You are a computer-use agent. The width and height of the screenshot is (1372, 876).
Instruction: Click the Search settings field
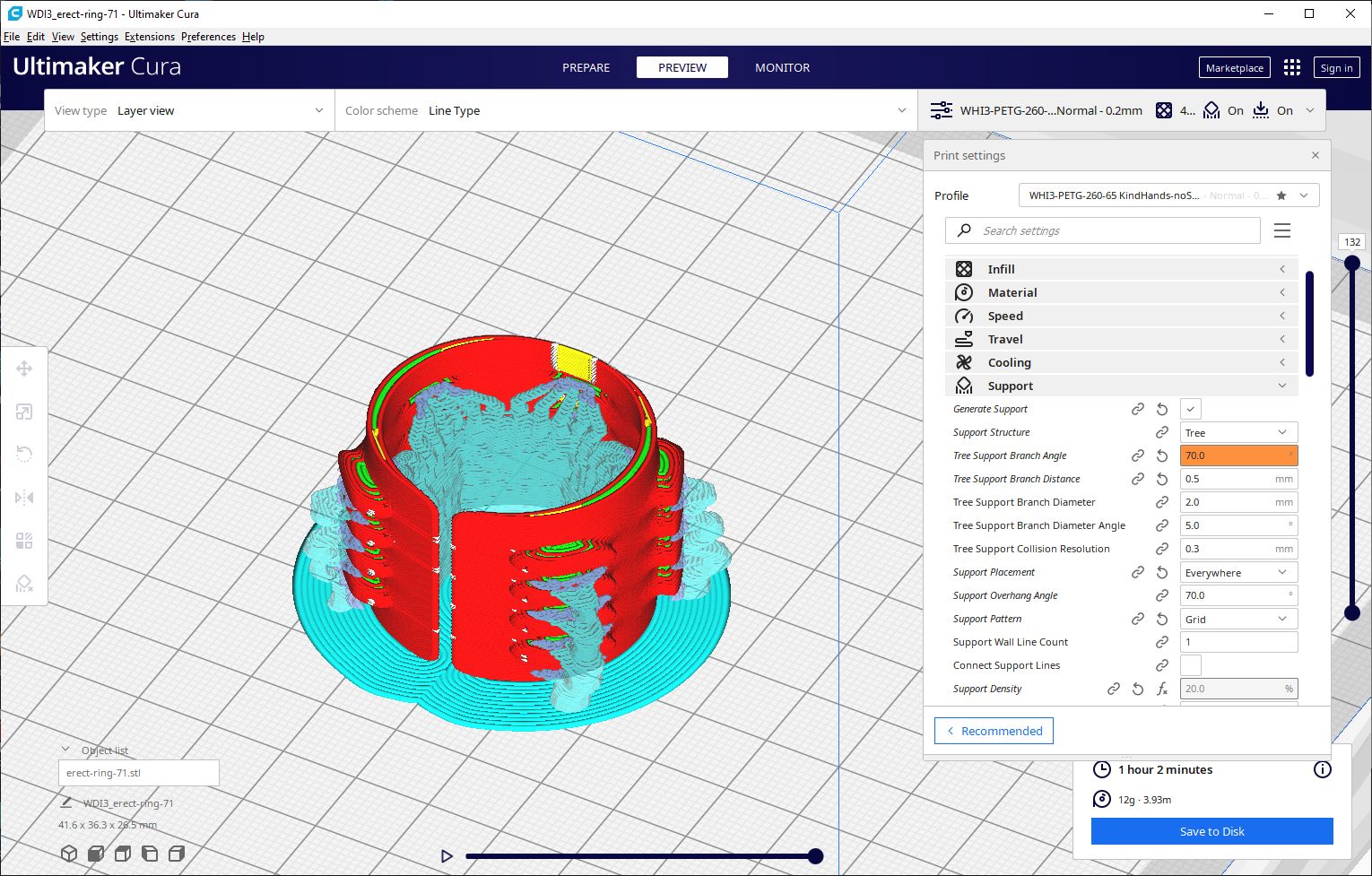[x=1103, y=230]
